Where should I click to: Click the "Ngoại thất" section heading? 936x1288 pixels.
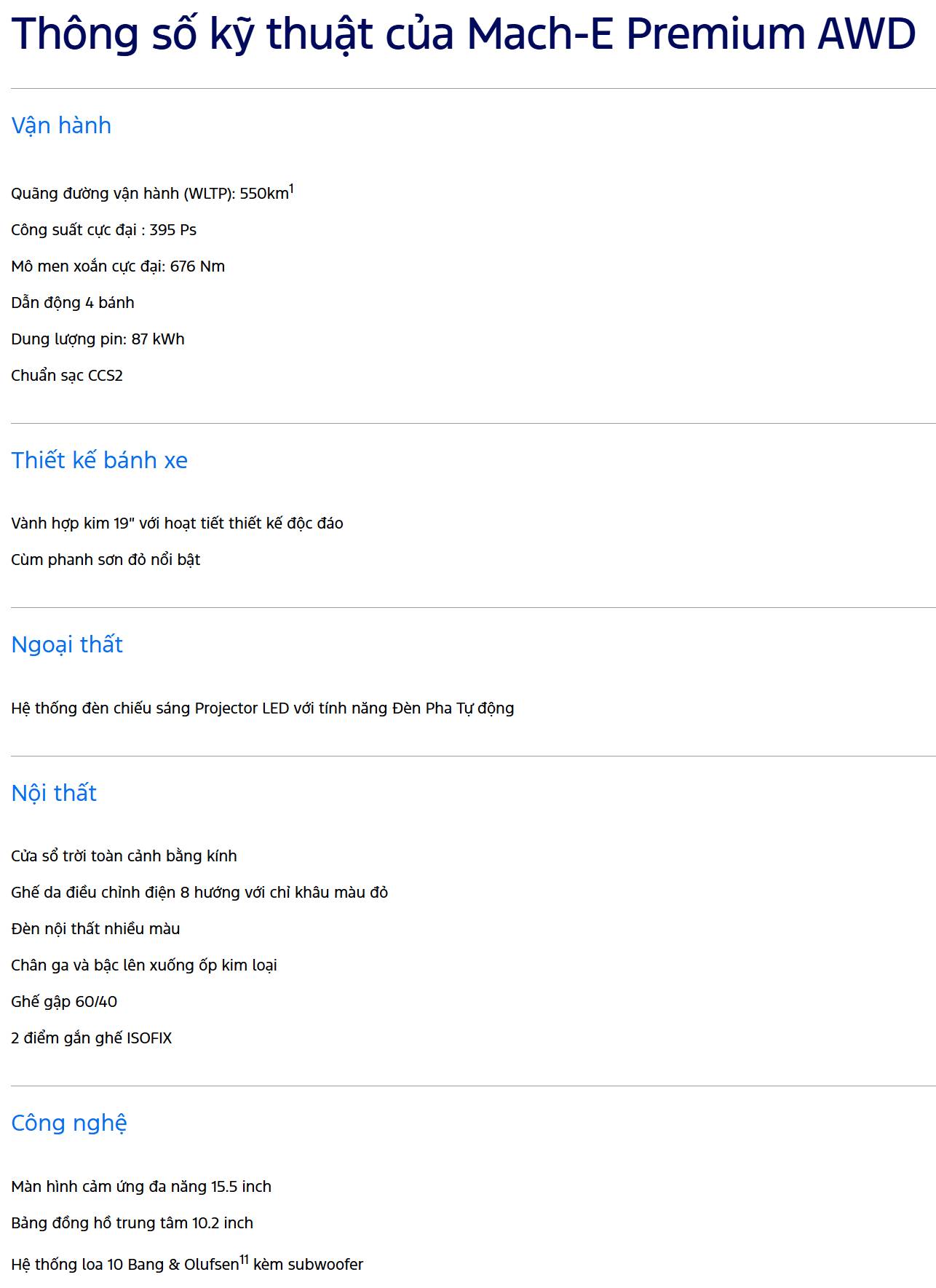(67, 644)
